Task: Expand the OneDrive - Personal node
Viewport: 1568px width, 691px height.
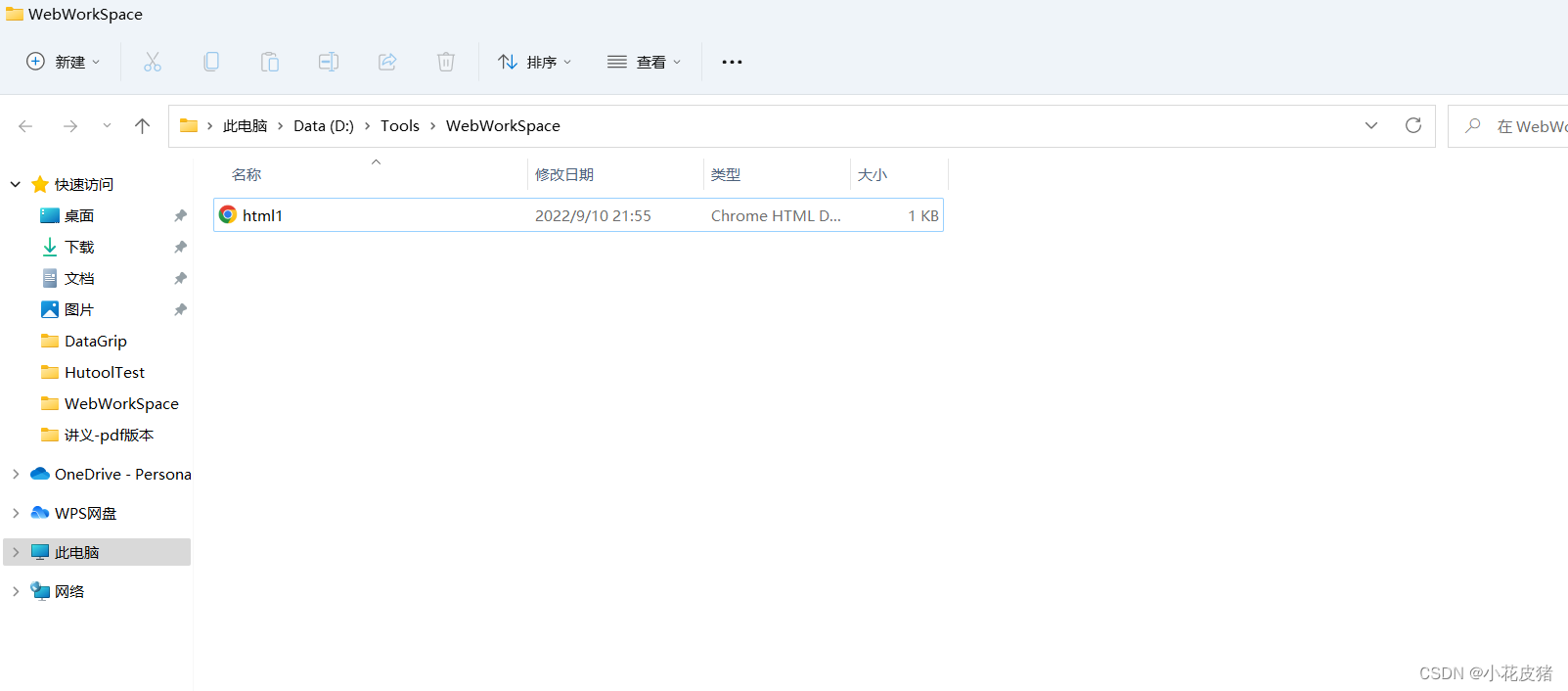Action: click(x=16, y=474)
